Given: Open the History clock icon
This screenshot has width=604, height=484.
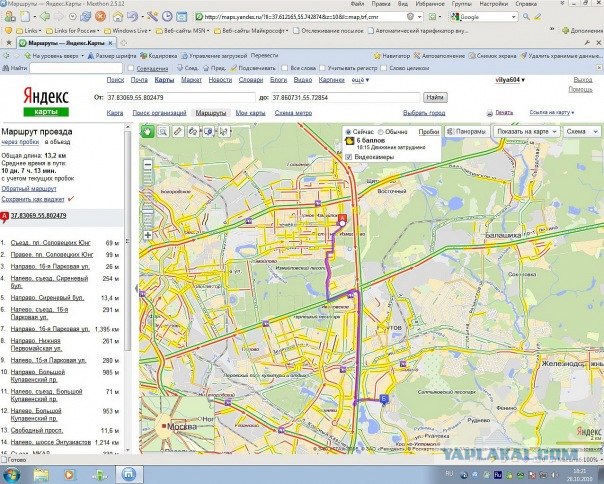Looking at the screenshot, I should coord(167,17).
